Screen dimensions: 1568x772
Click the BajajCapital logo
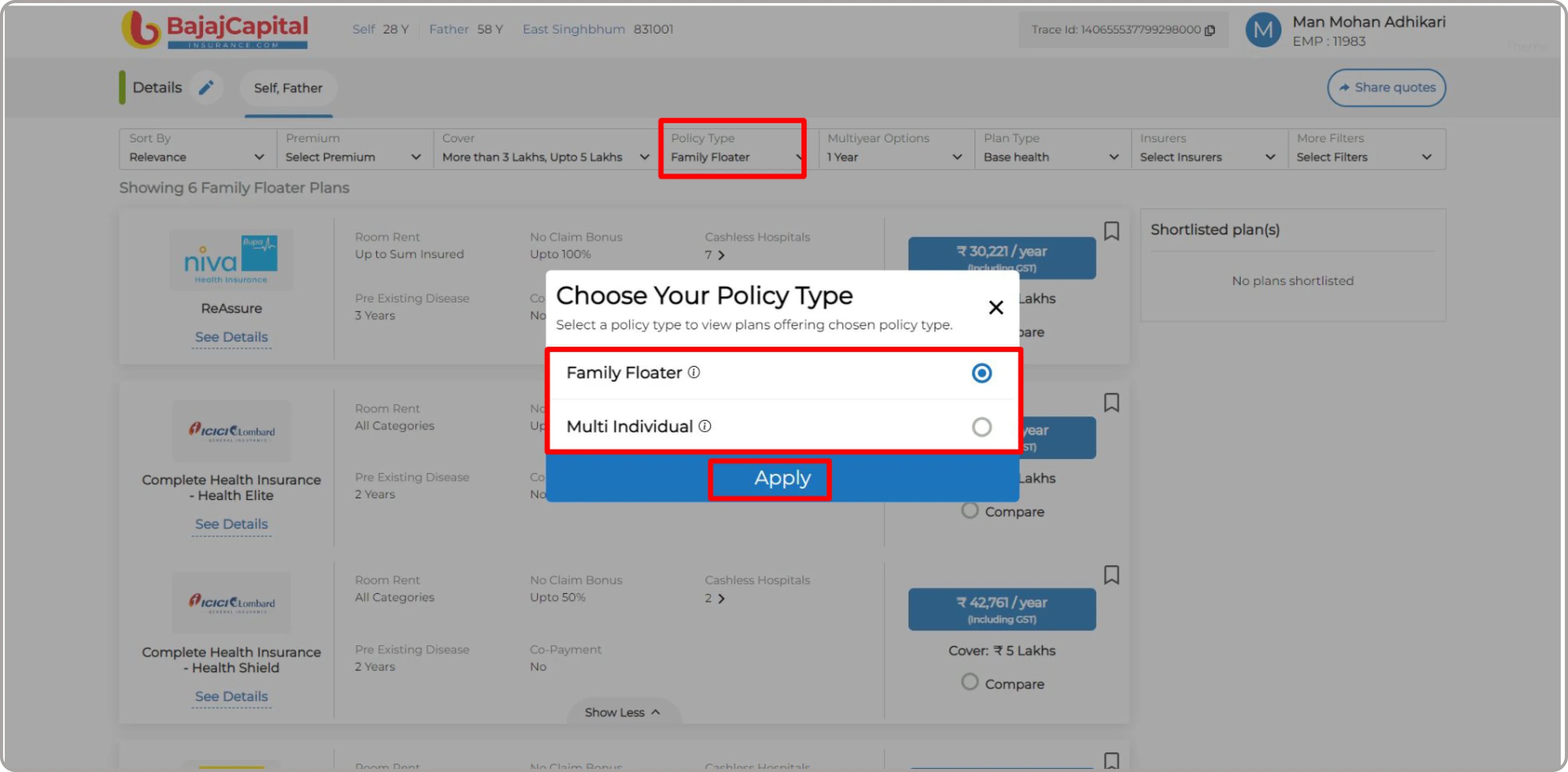pyautogui.click(x=214, y=29)
